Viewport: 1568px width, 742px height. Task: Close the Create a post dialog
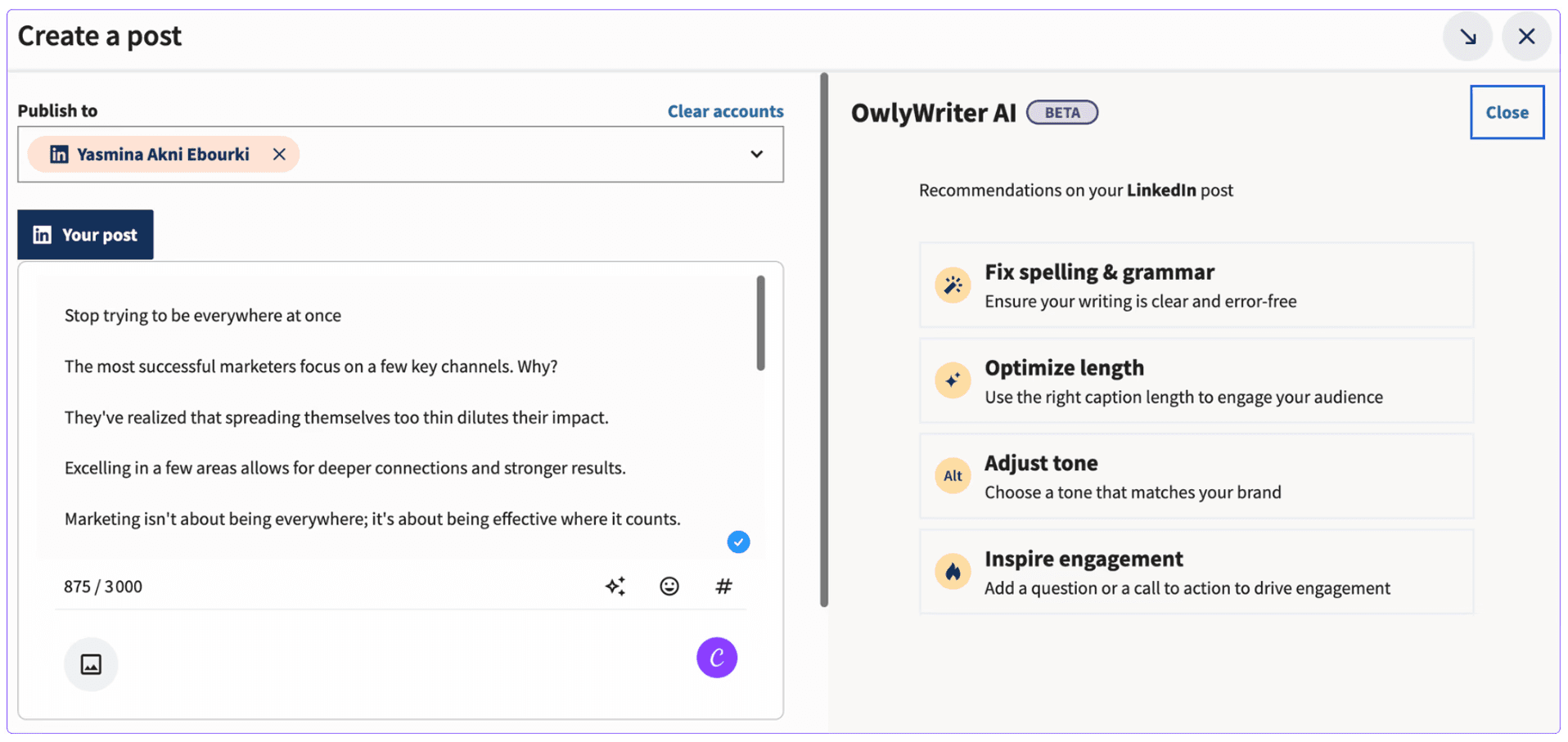click(x=1526, y=37)
